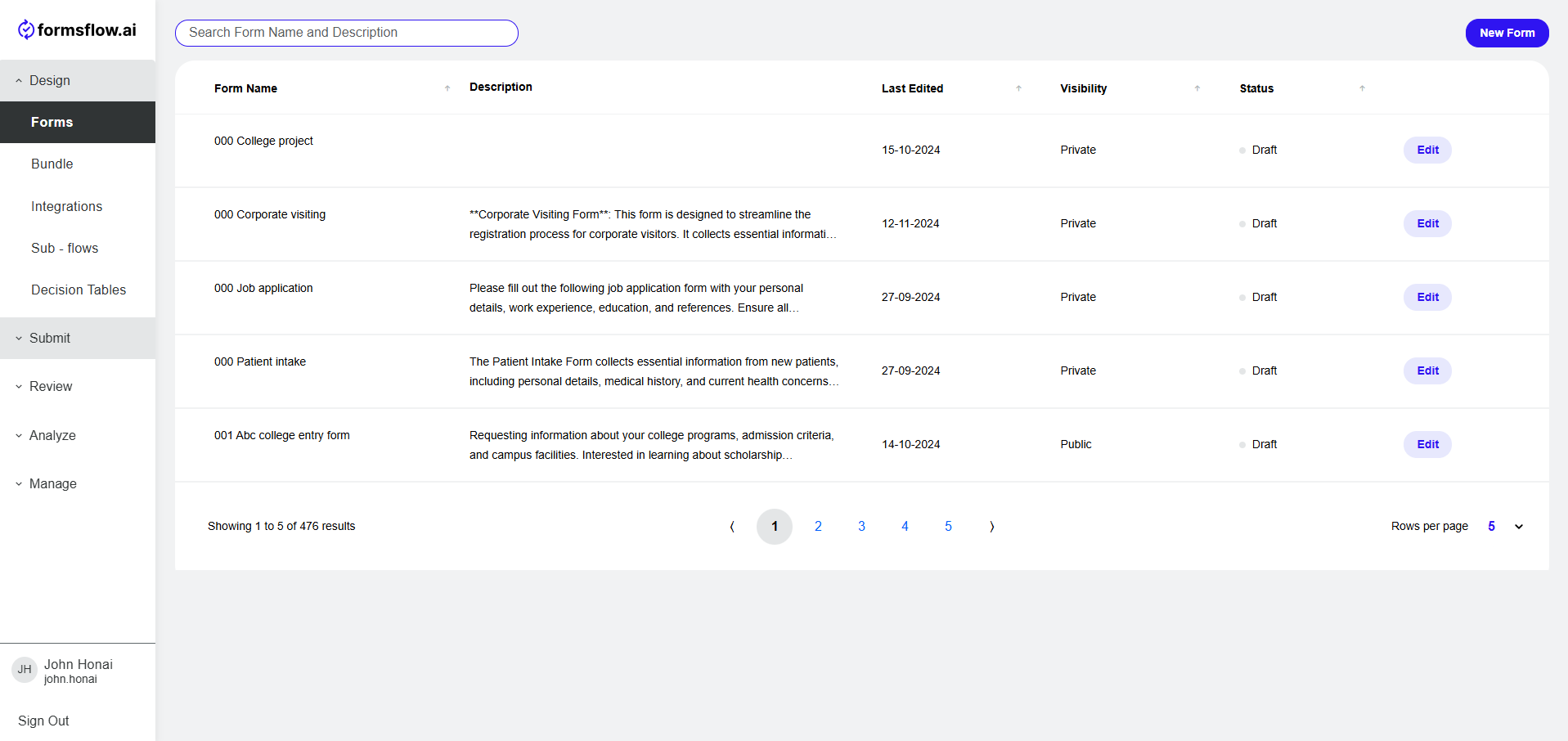Select the 000 Corporate visiting name

[x=270, y=214]
